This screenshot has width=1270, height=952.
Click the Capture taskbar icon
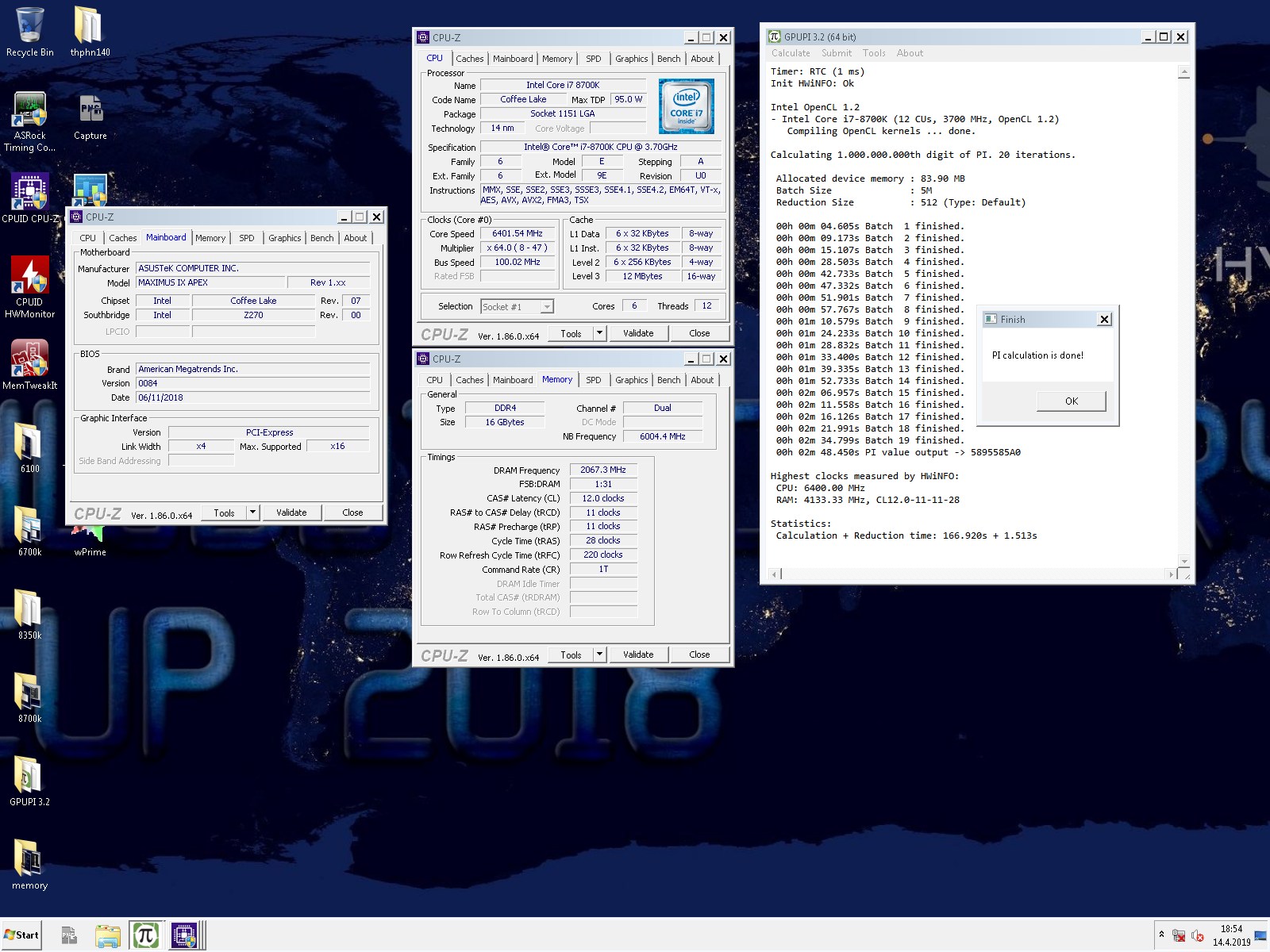(69, 936)
